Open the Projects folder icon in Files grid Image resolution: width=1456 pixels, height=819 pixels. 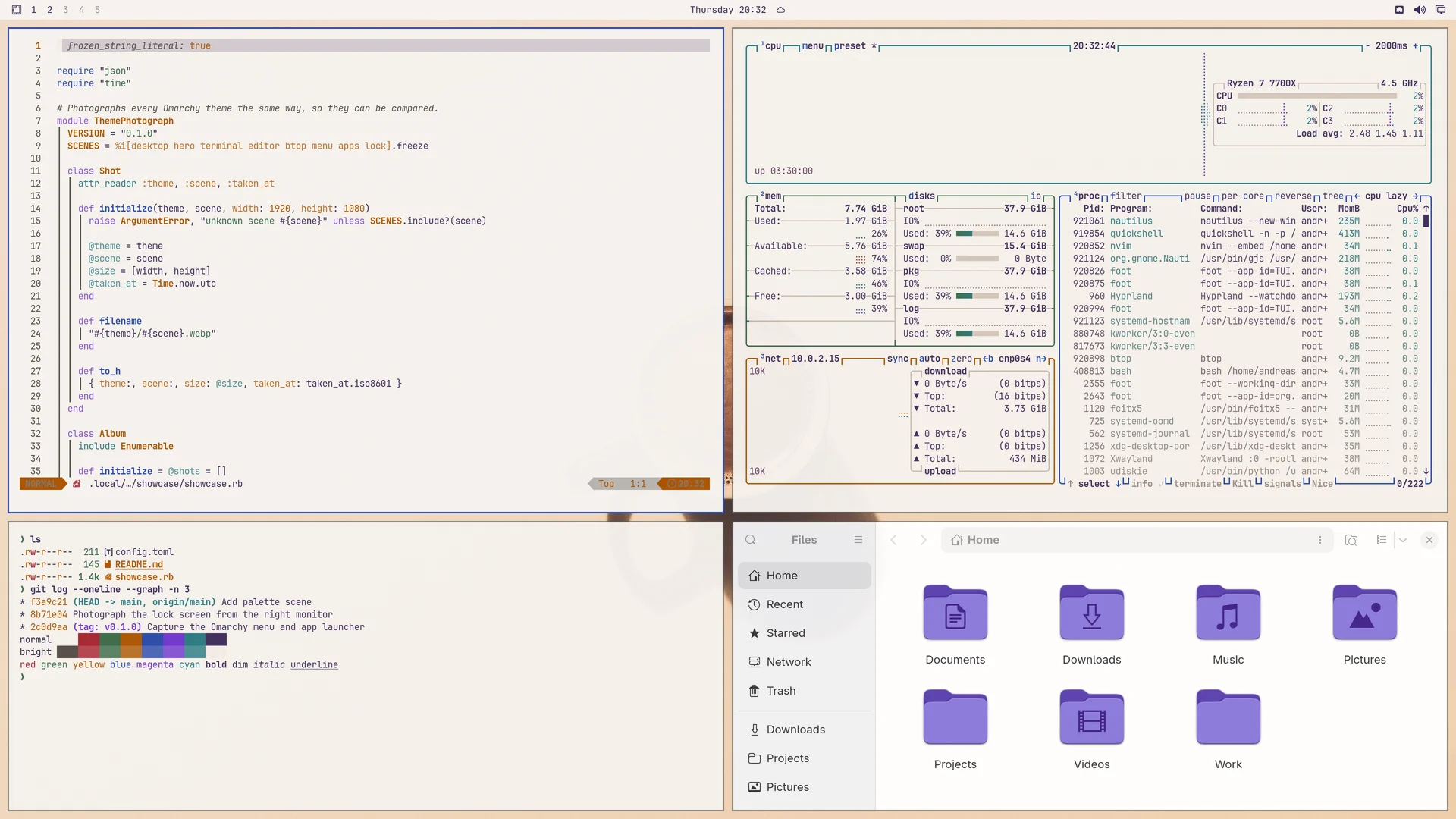(x=955, y=717)
